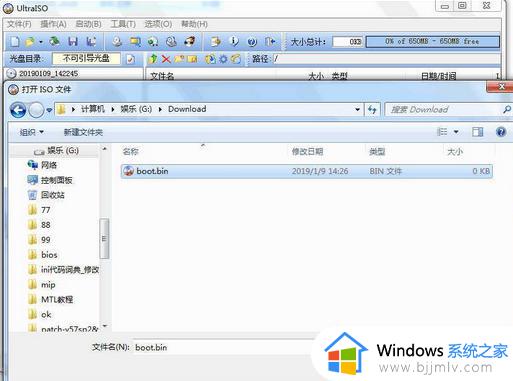This screenshot has height=381, width=513.
Task: Expand the address bar history dropdown
Action: tap(358, 109)
